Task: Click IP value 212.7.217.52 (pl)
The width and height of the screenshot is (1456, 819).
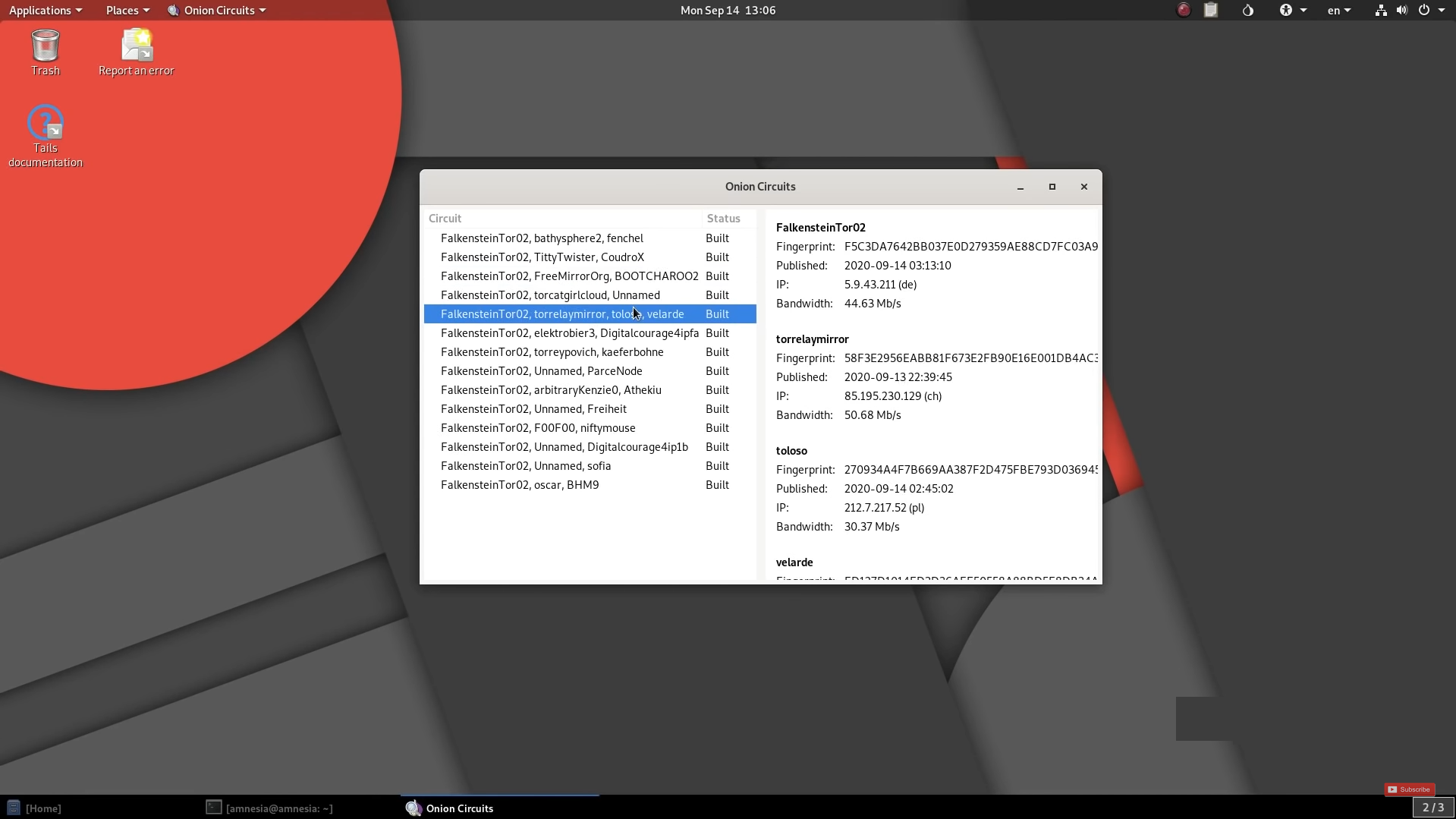Action: (884, 508)
